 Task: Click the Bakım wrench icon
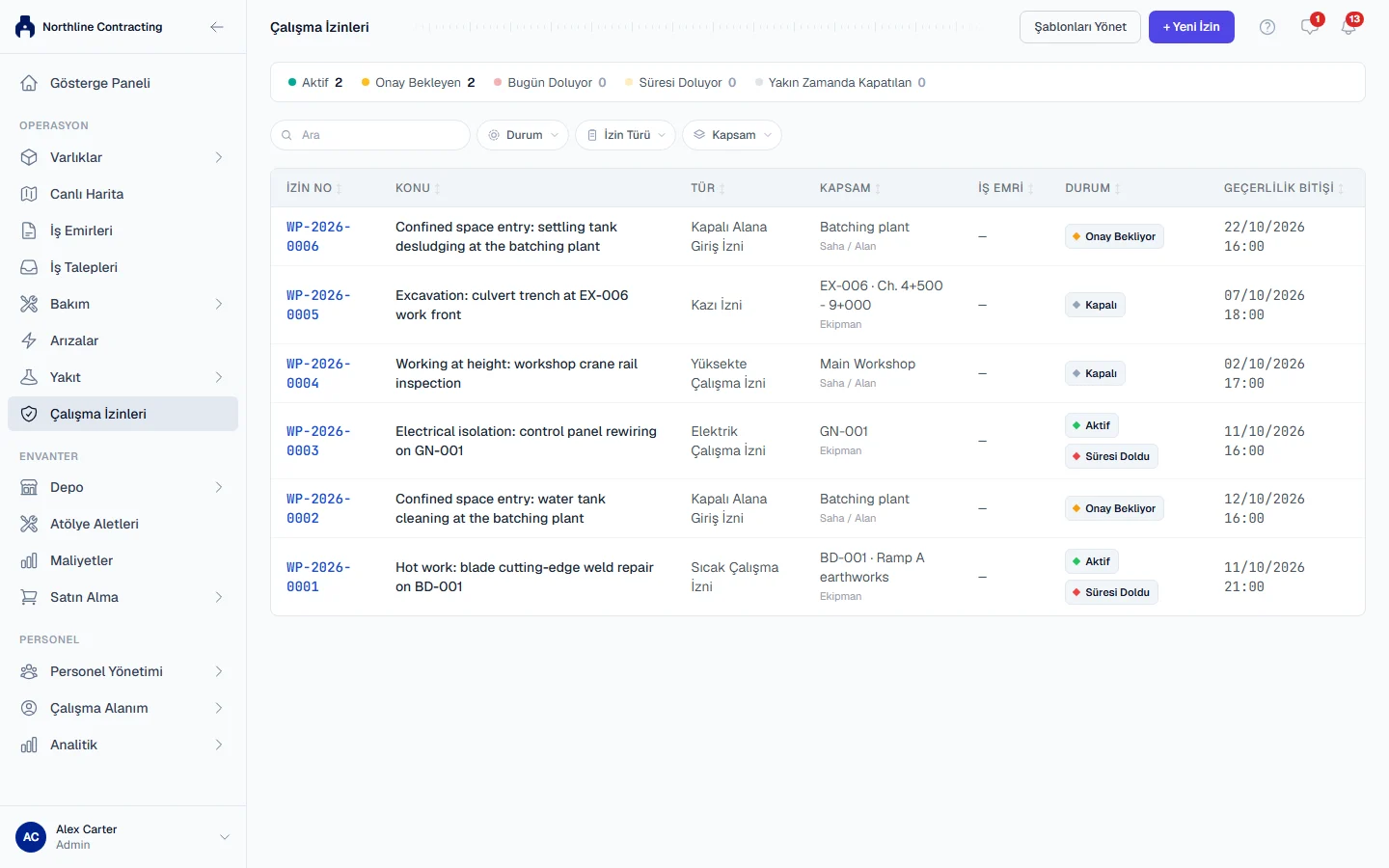click(29, 304)
